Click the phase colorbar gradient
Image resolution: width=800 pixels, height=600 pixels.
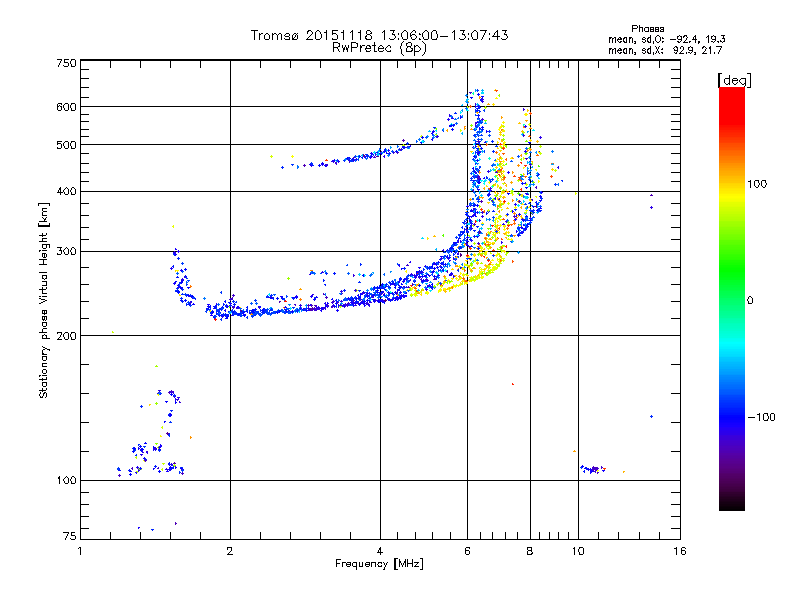(x=732, y=299)
